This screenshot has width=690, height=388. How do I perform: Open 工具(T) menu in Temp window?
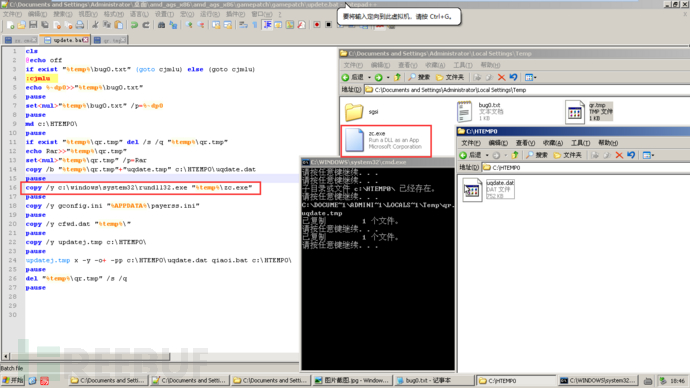point(462,65)
